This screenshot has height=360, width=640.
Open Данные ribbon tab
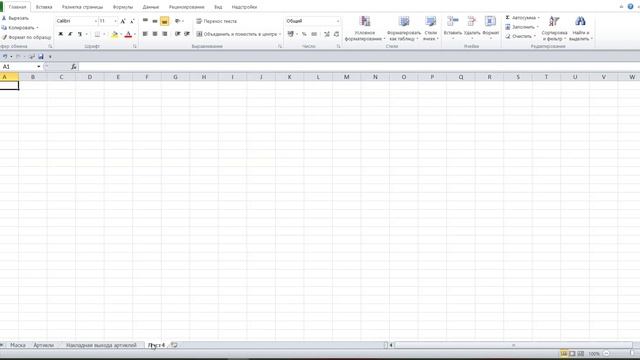pos(151,7)
